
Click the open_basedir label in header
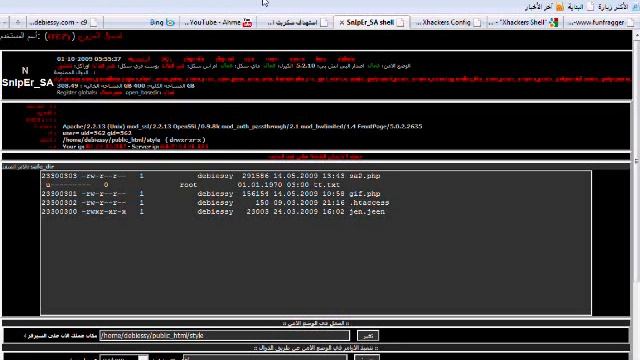(143, 93)
